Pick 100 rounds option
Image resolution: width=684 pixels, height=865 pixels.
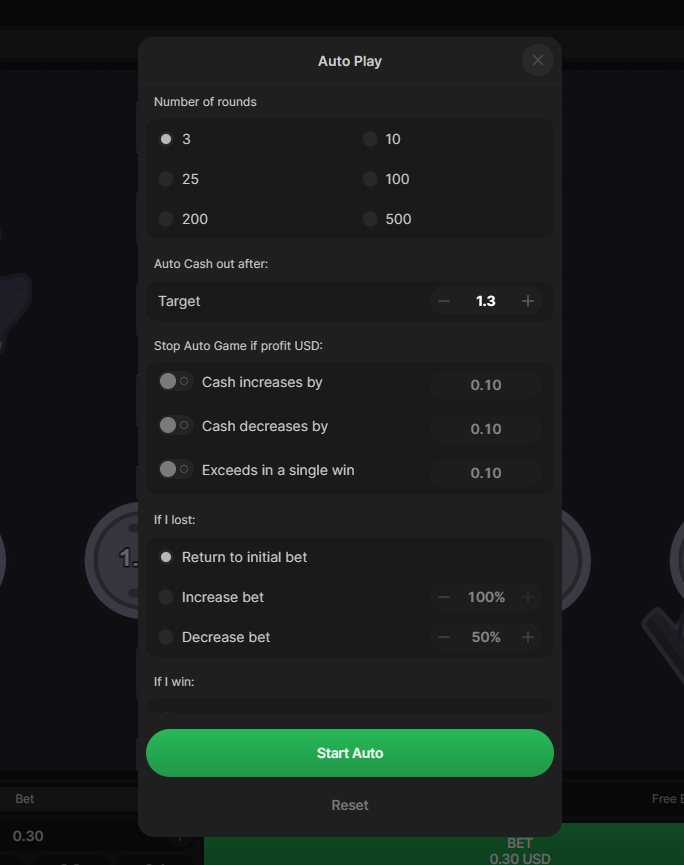pos(370,179)
